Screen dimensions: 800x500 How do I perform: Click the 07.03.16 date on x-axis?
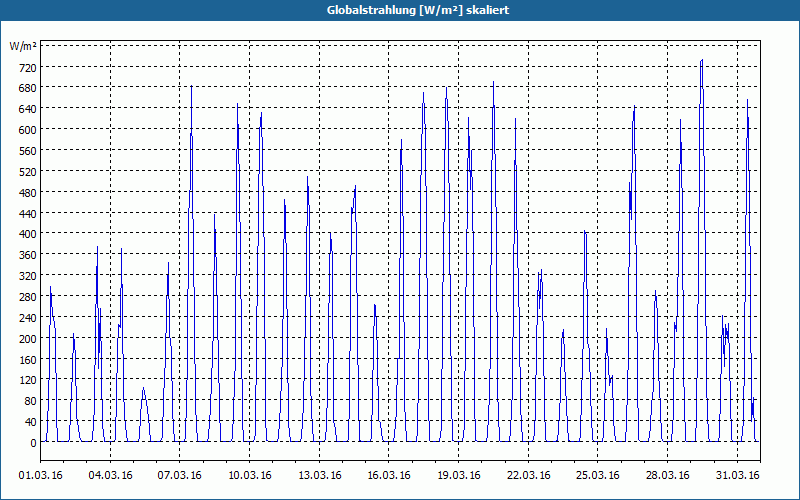coord(180,475)
